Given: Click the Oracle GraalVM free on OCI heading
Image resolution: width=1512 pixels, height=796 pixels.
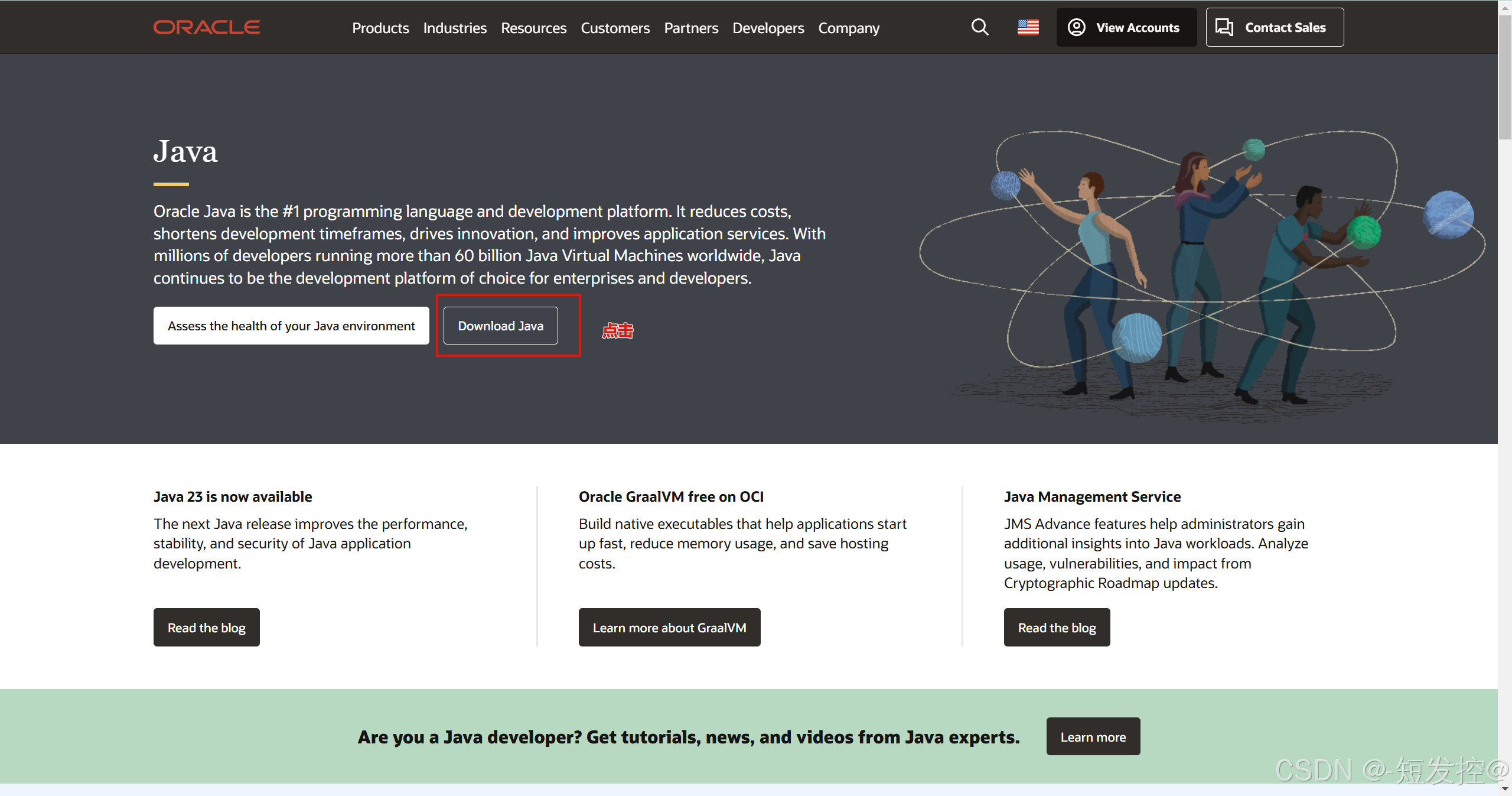Looking at the screenshot, I should click(671, 496).
